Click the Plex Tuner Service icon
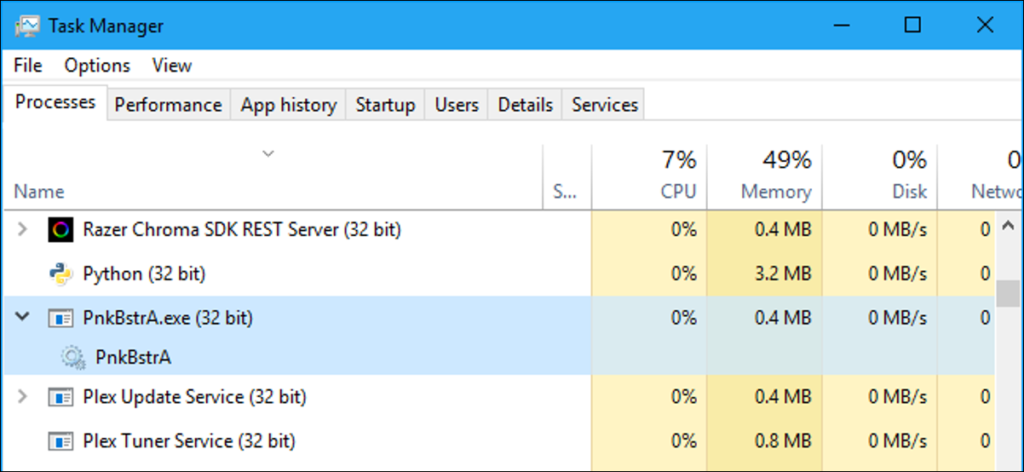1024x472 pixels. coord(60,439)
